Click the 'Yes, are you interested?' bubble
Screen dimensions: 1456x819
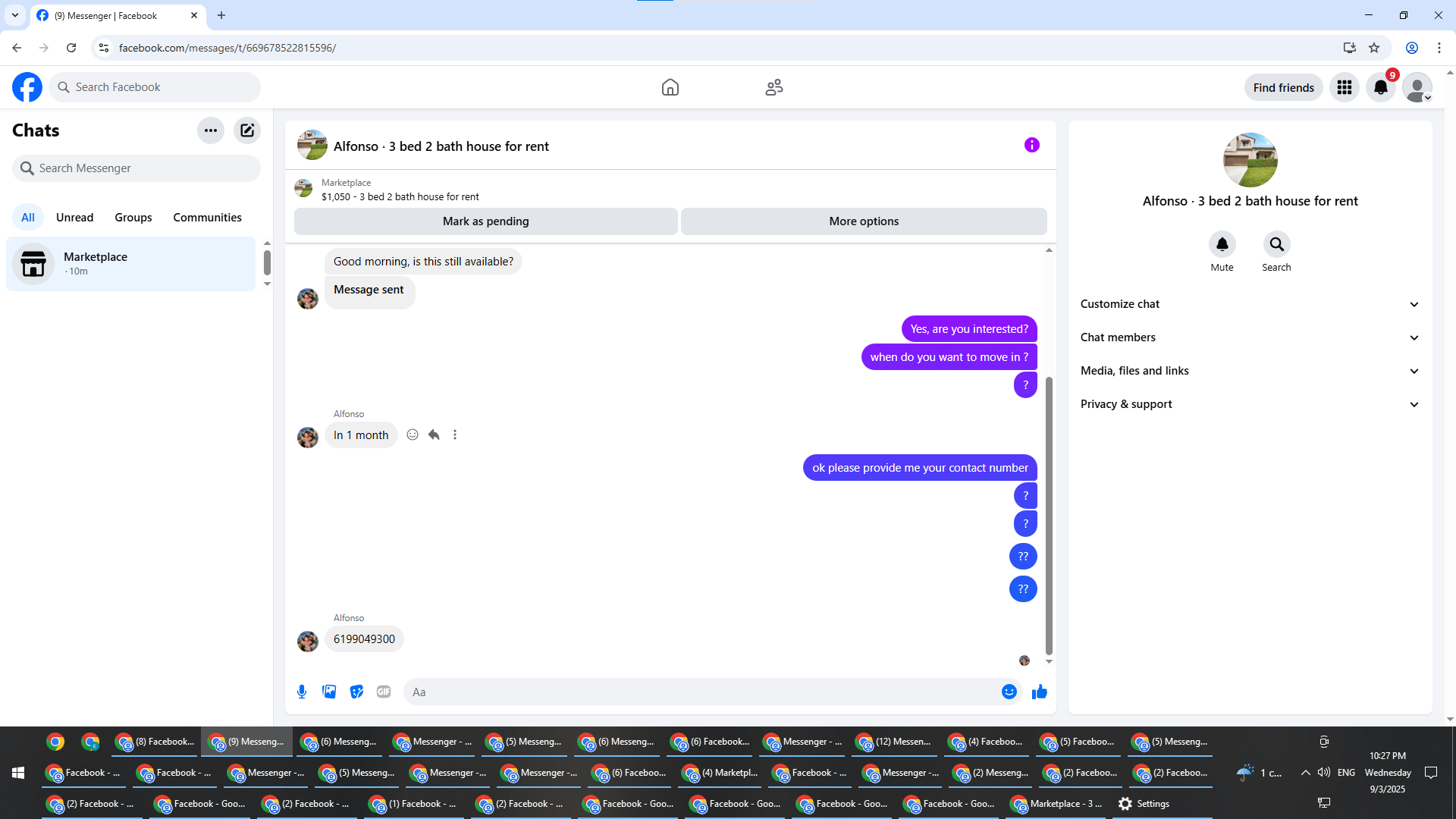tap(969, 329)
